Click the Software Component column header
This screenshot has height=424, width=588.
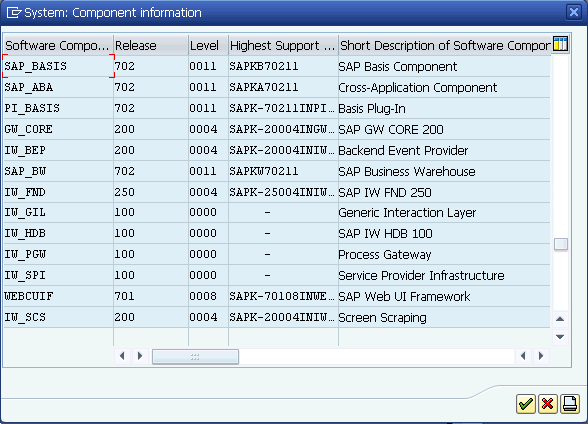tap(58, 45)
